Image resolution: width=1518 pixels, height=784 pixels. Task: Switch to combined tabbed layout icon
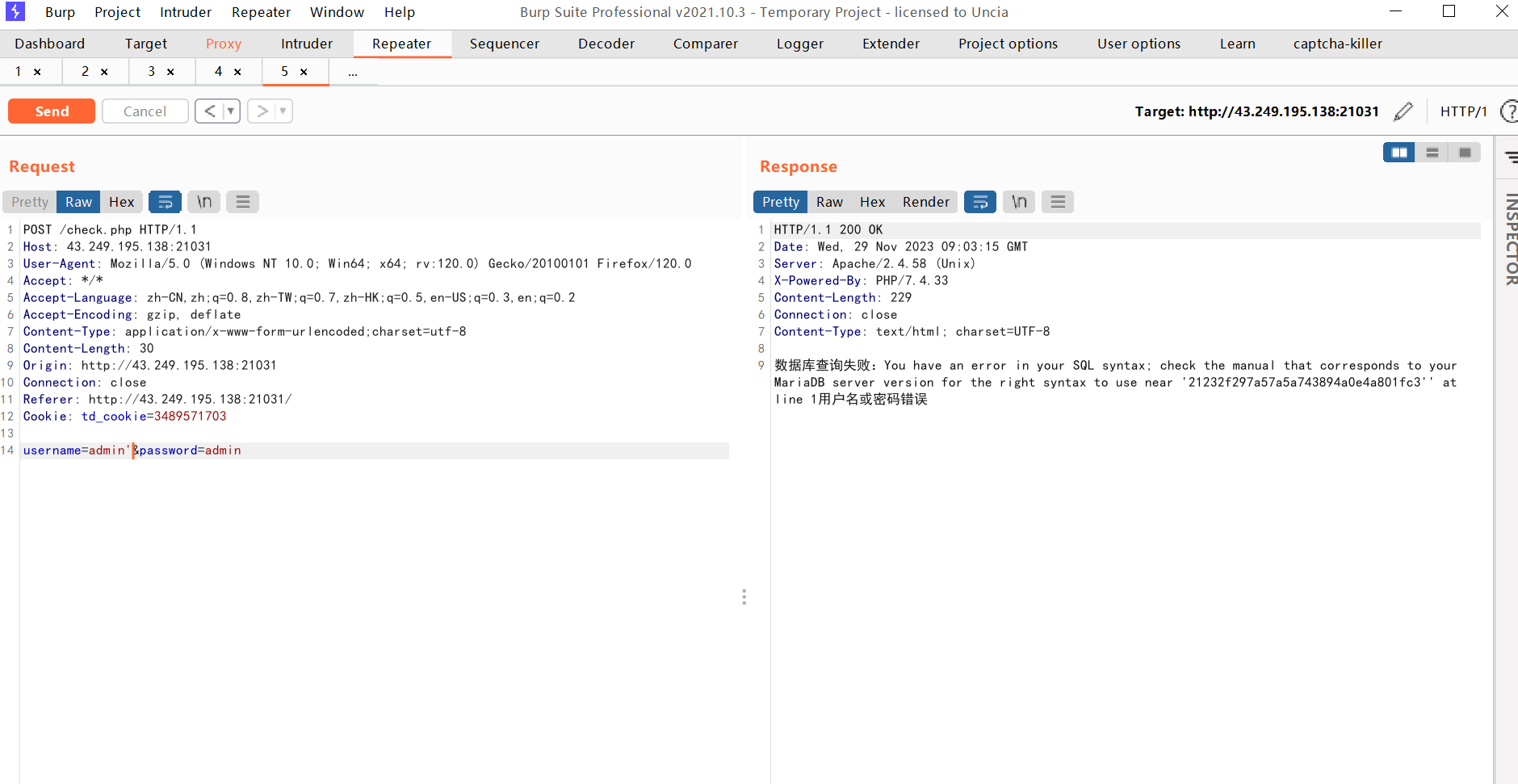pos(1465,153)
